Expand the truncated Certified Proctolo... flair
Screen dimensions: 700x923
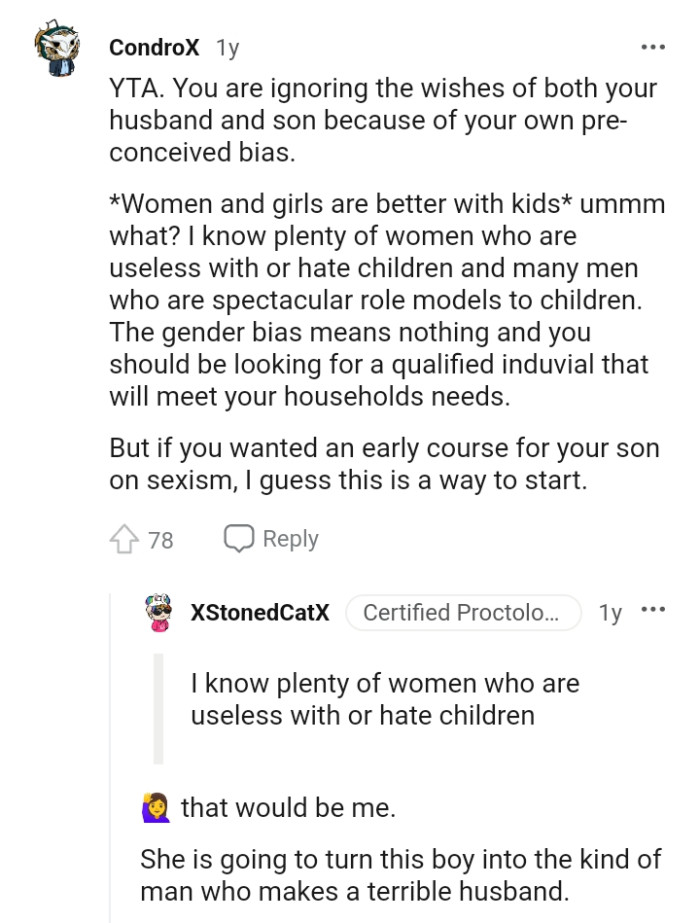(464, 612)
